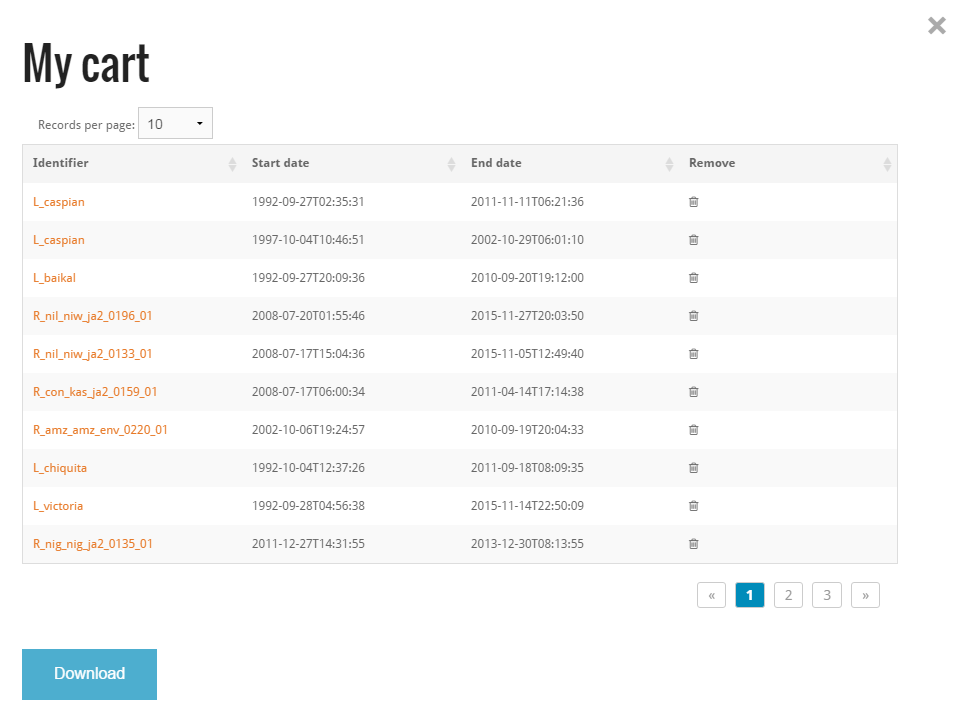Go to page 2 of results

pyautogui.click(x=788, y=596)
